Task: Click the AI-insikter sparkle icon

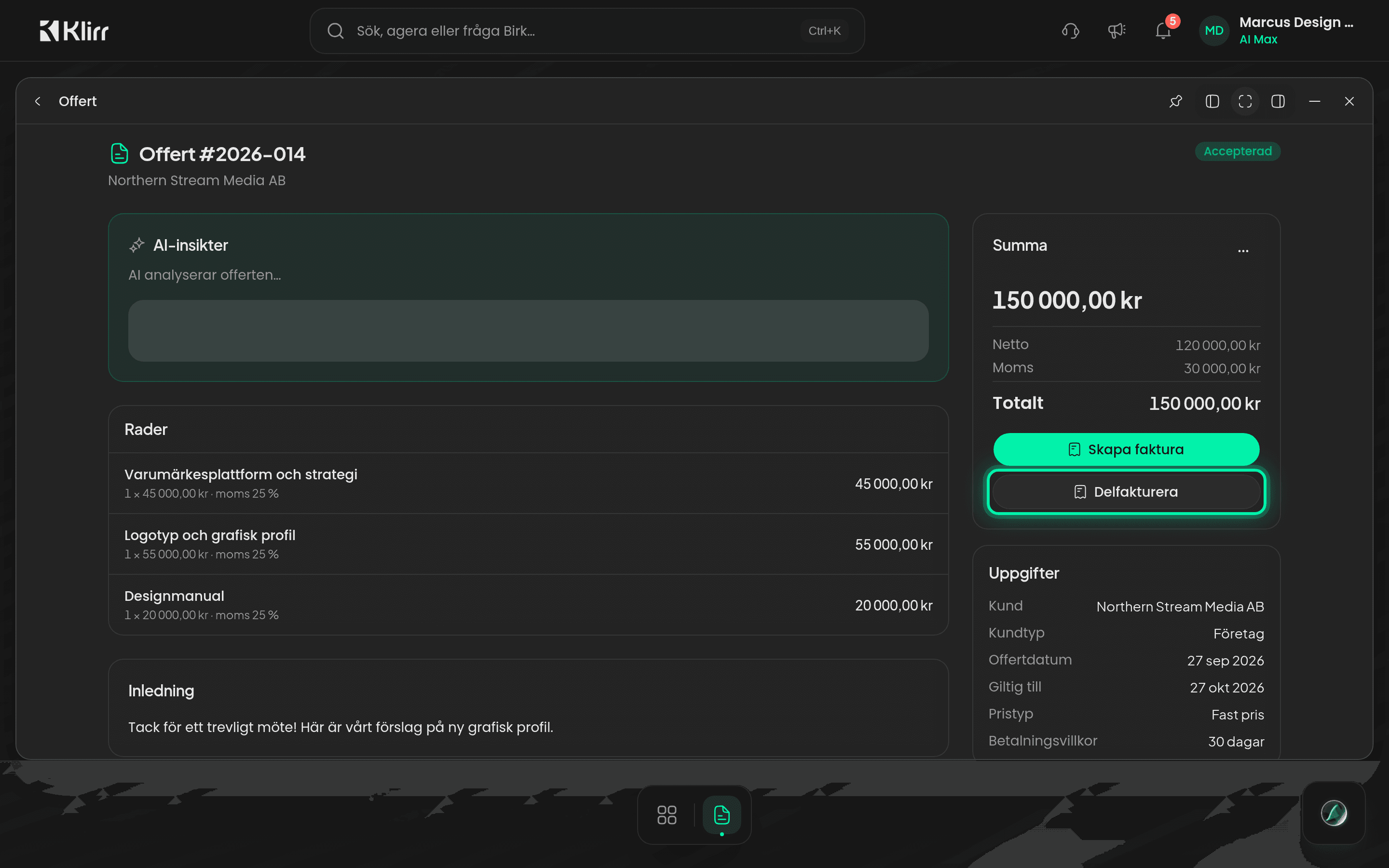Action: [x=136, y=245]
